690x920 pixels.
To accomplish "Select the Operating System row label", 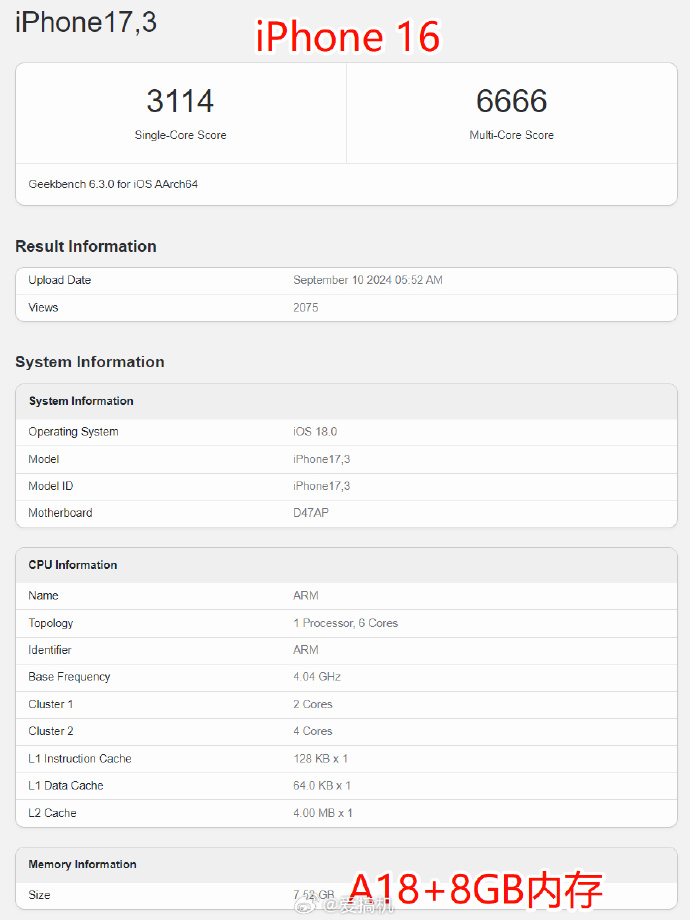I will click(x=73, y=432).
